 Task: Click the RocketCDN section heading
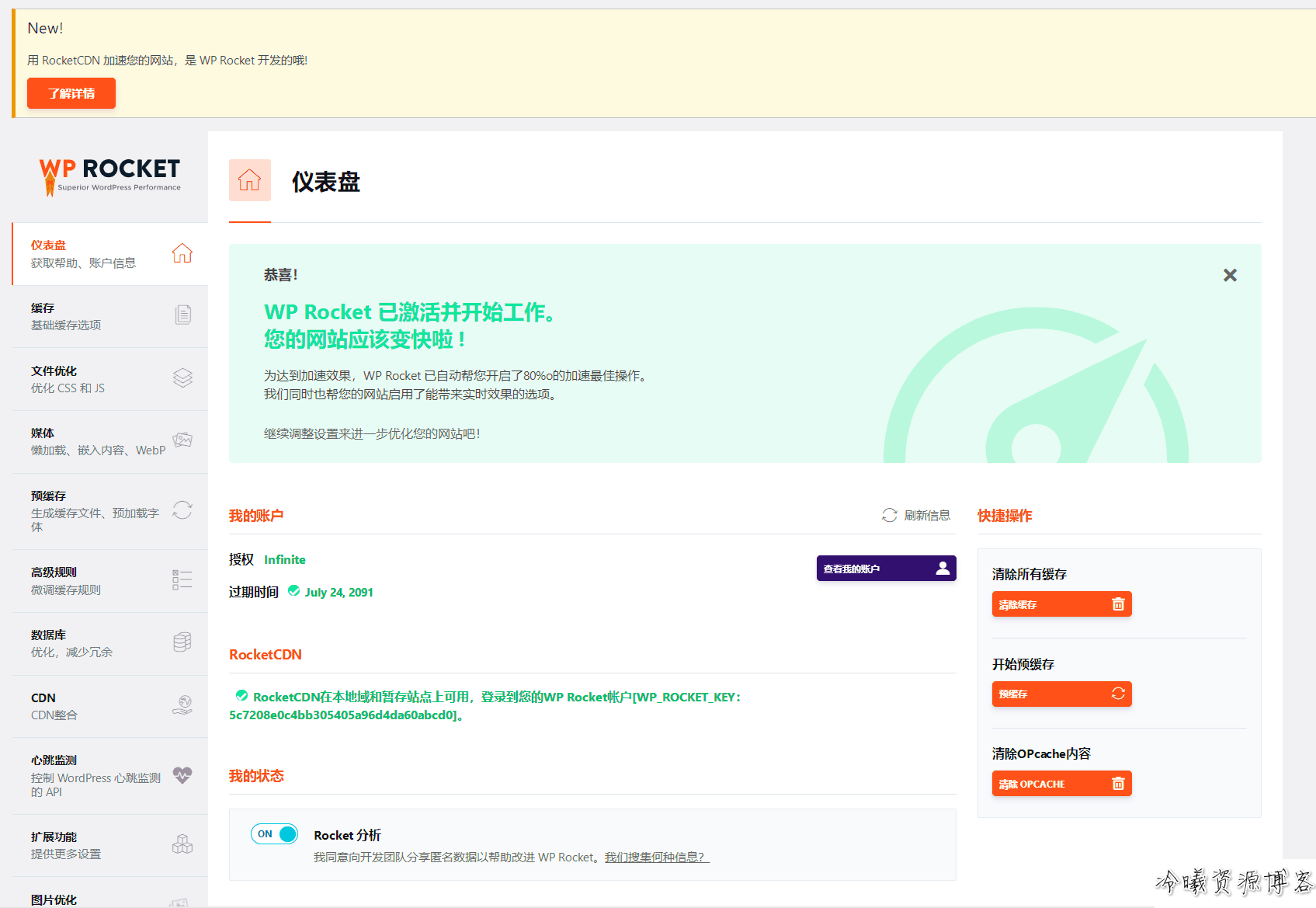(266, 655)
